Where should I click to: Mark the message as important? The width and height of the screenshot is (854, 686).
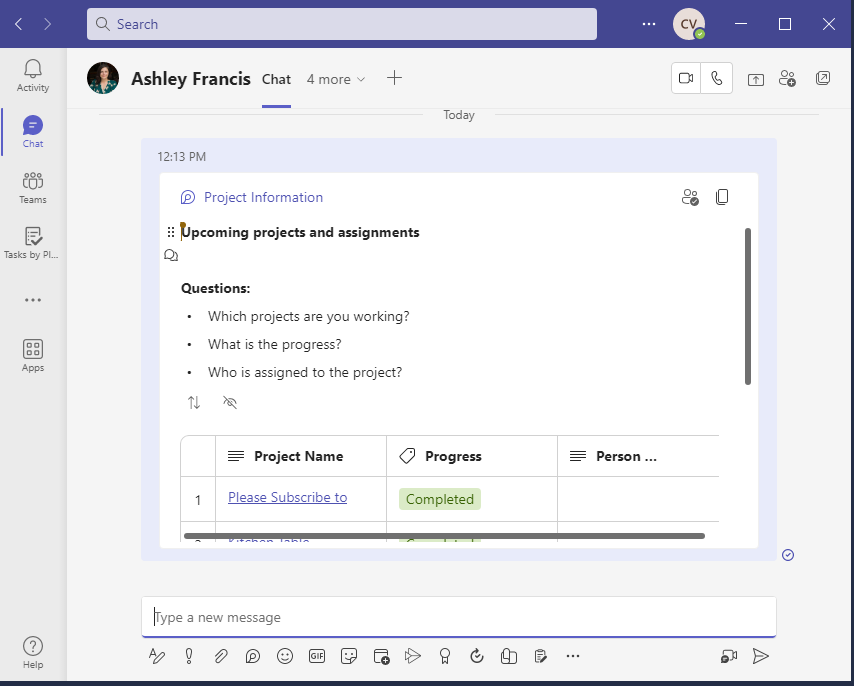click(x=189, y=656)
